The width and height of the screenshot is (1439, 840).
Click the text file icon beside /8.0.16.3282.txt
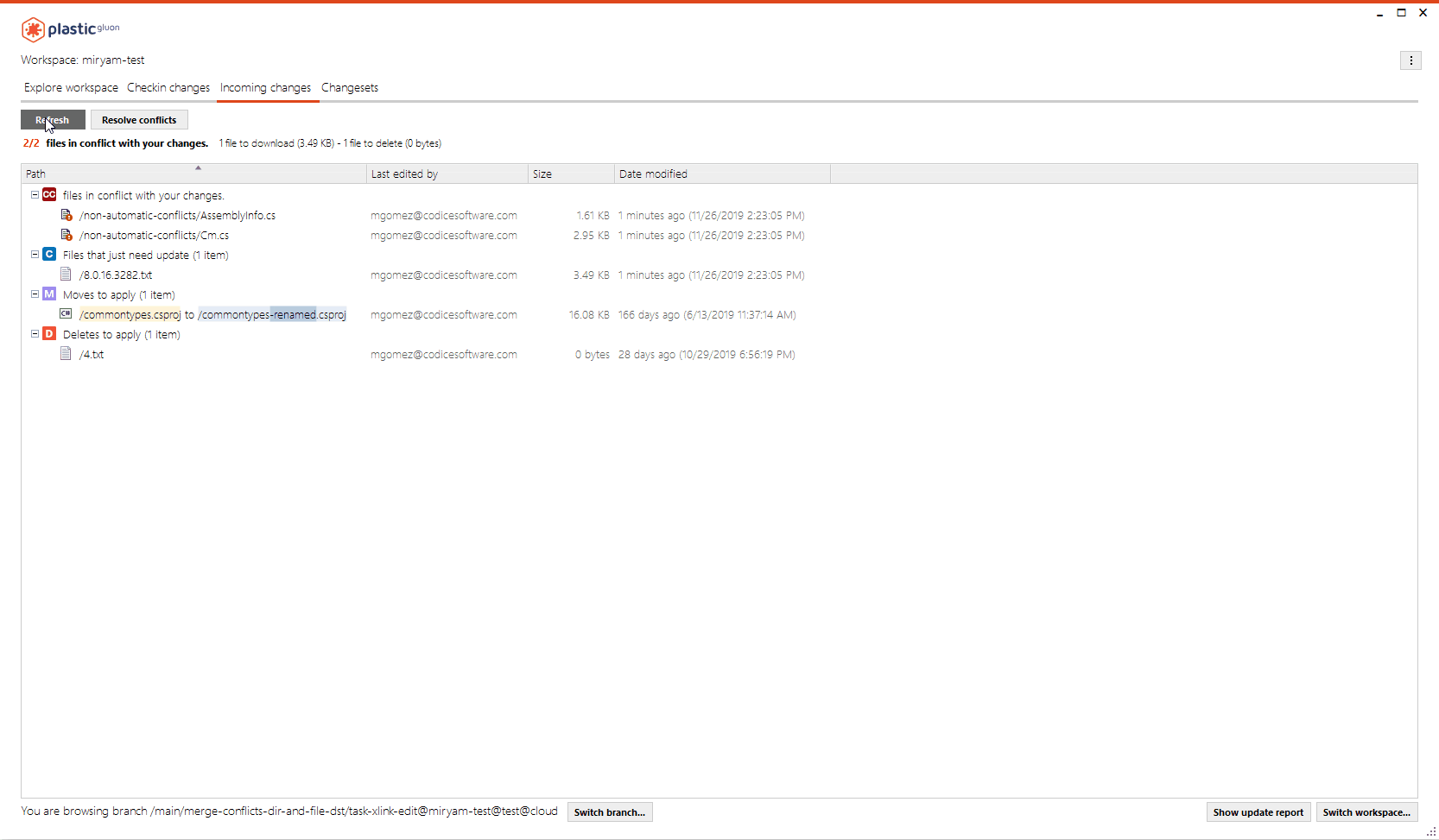[67, 274]
